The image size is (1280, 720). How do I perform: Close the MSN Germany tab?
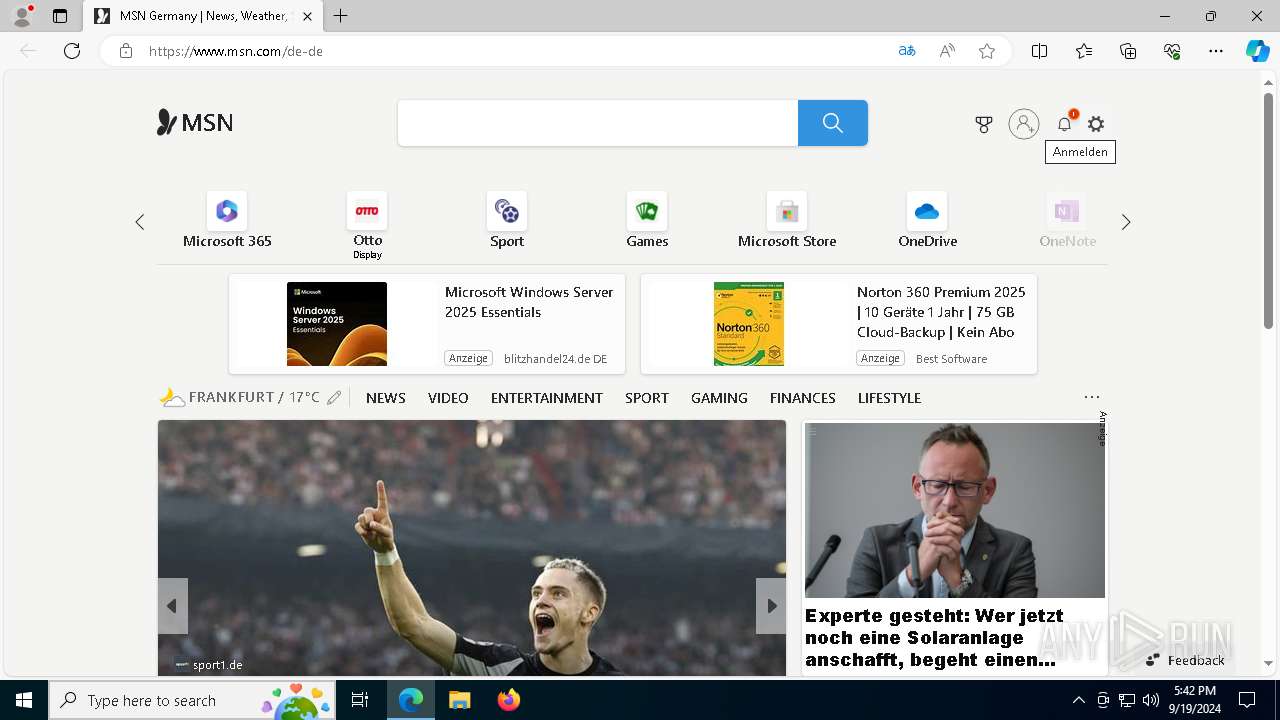(307, 16)
